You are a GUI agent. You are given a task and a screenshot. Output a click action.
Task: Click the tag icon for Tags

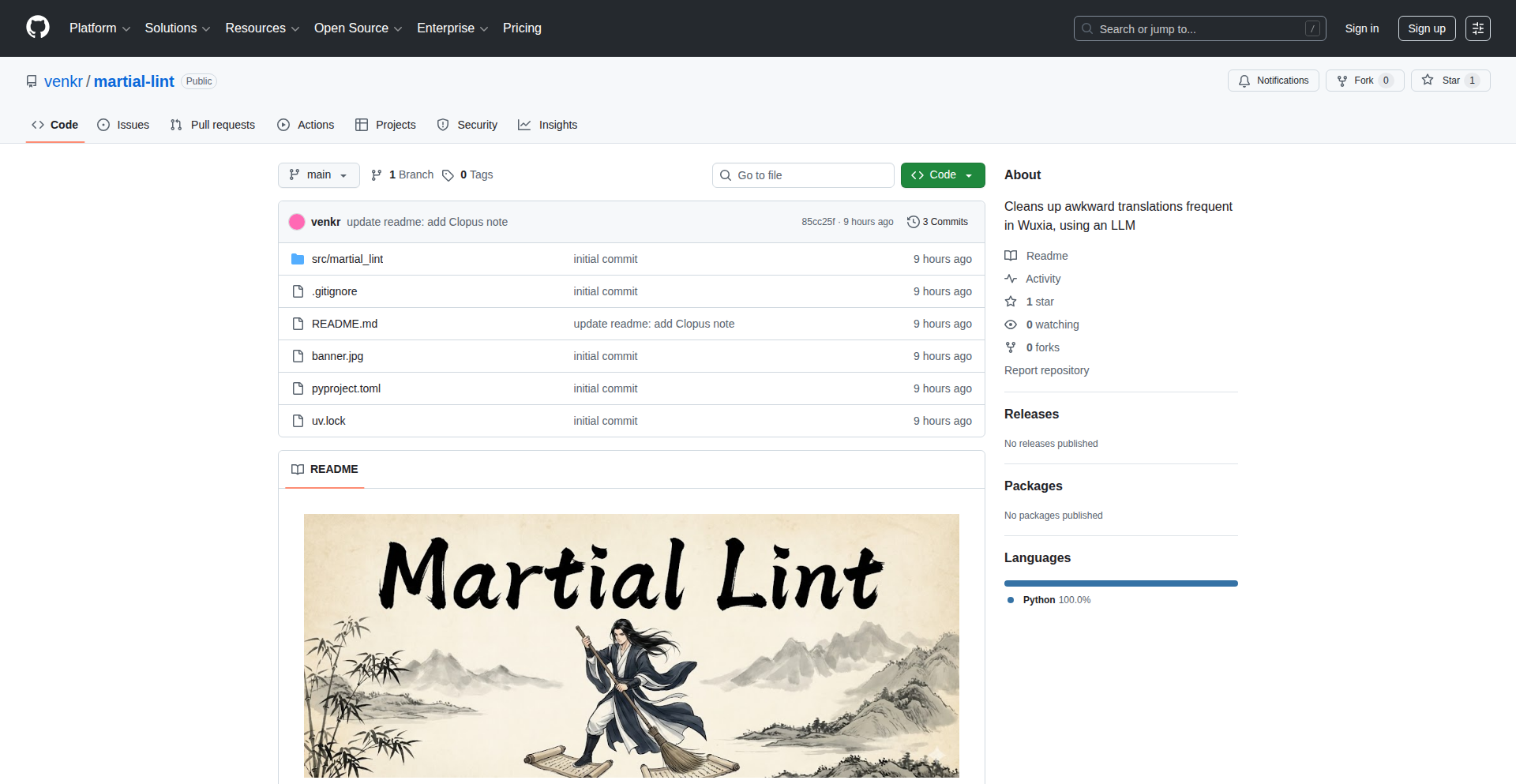pos(448,175)
